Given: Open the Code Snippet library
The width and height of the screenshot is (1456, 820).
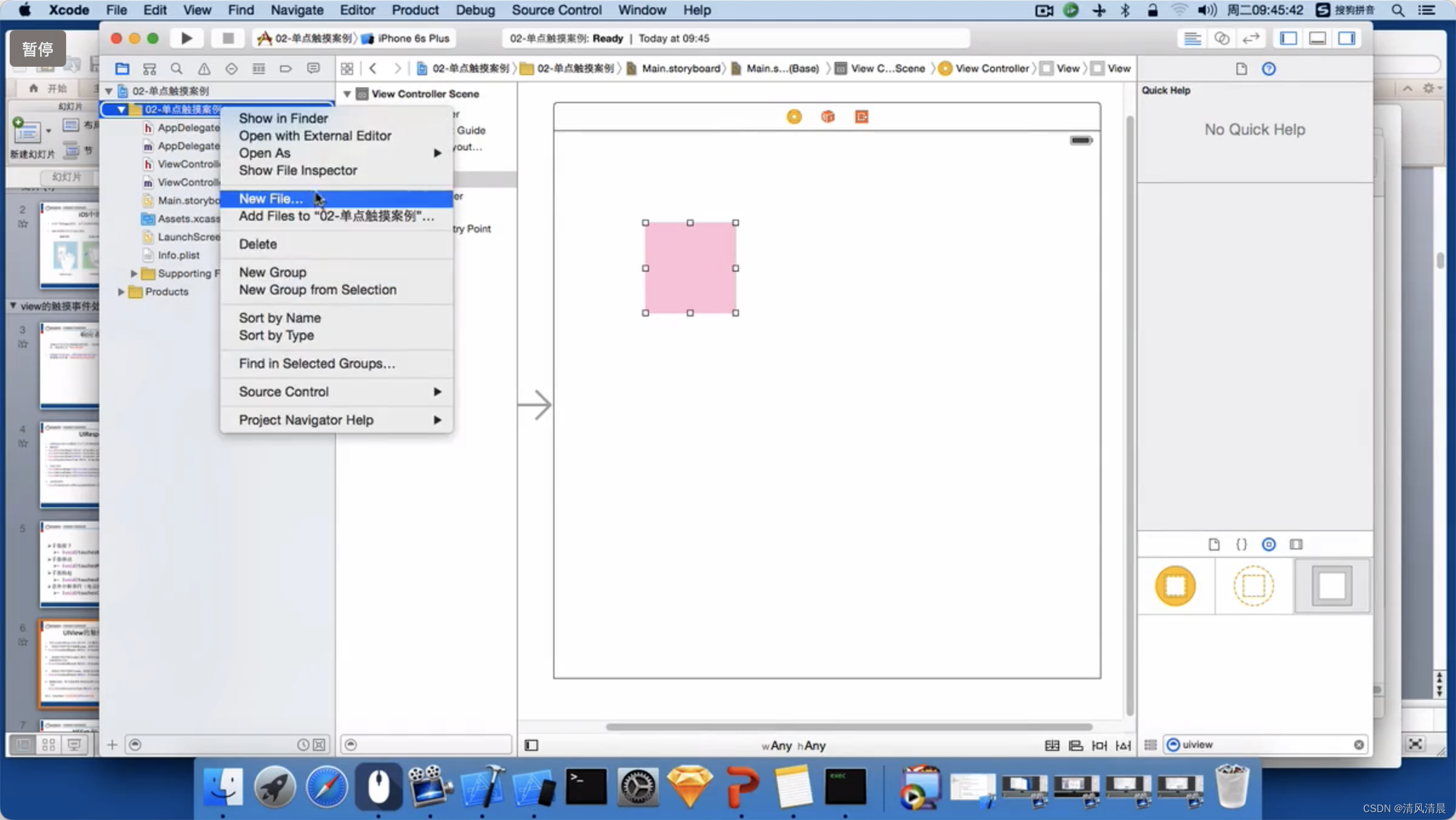Looking at the screenshot, I should coord(1241,544).
